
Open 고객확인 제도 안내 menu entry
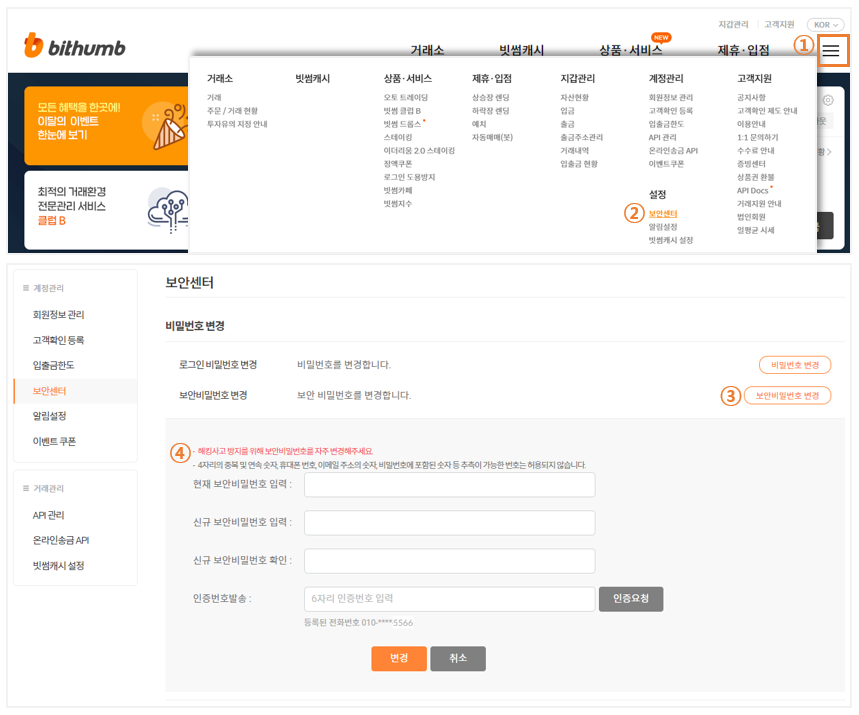(x=767, y=111)
